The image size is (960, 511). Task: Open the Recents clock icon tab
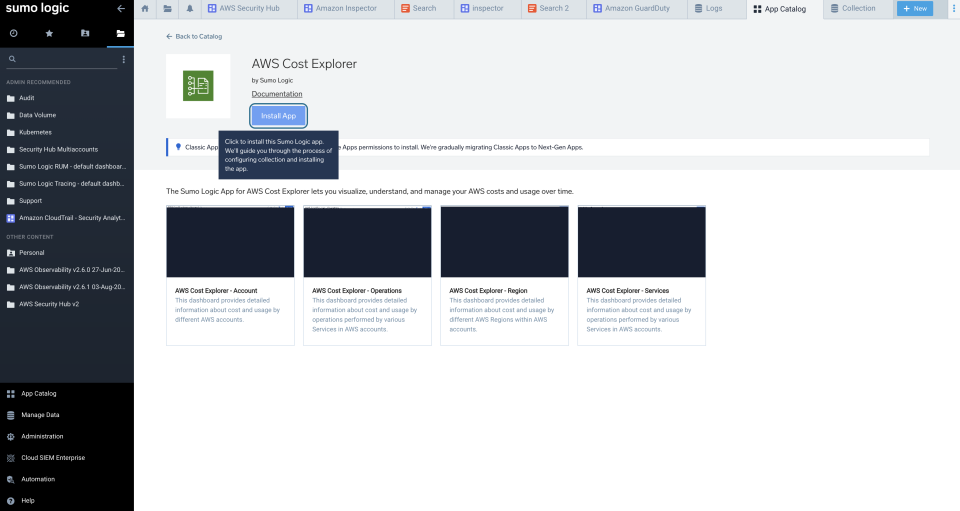coord(13,33)
